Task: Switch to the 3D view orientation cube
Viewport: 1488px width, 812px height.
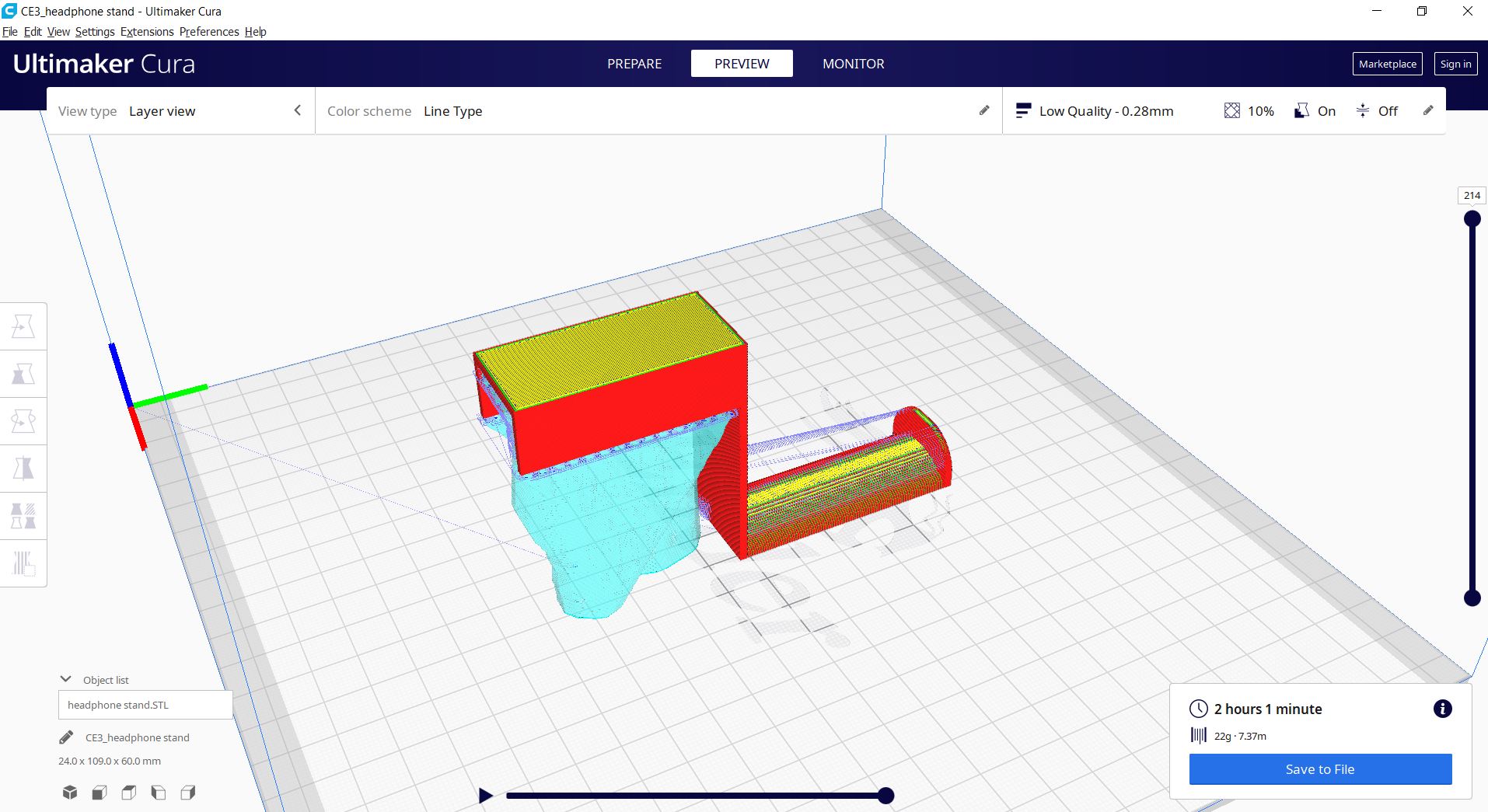Action: [70, 793]
